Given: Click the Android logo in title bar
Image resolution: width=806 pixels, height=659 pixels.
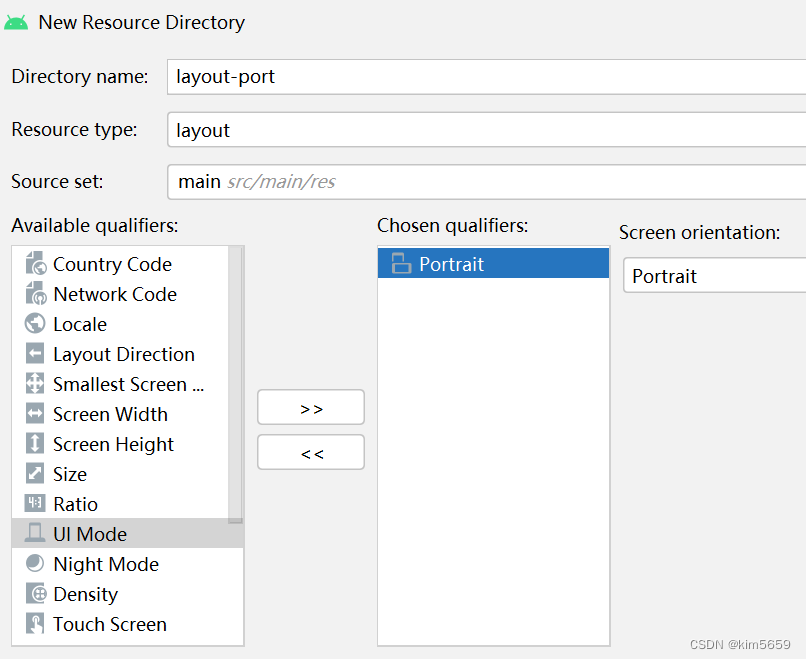Looking at the screenshot, I should coord(16,23).
